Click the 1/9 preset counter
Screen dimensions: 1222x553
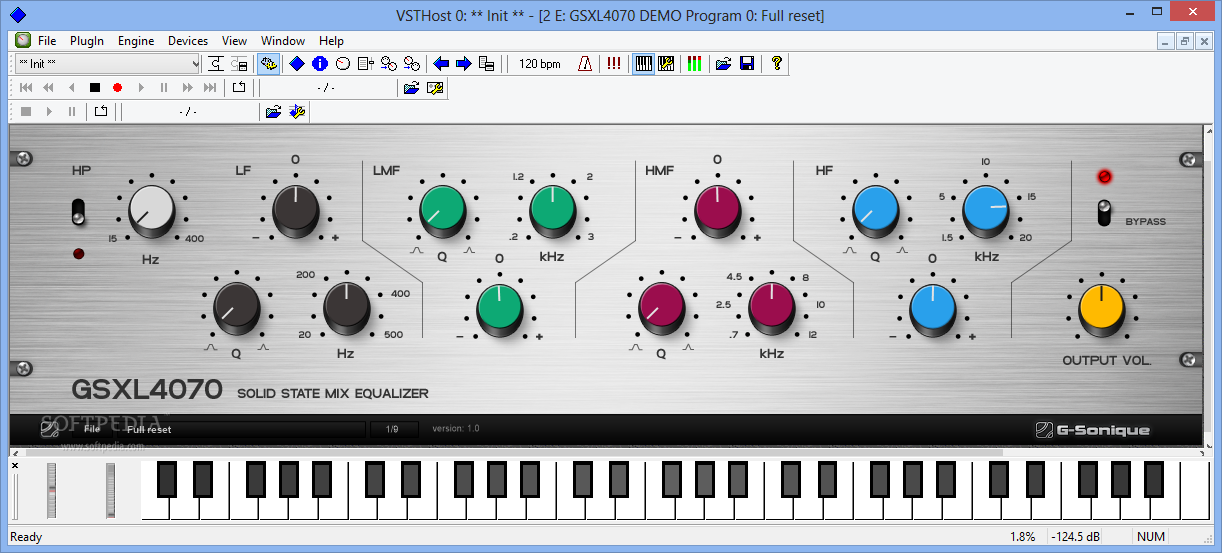pyautogui.click(x=392, y=429)
